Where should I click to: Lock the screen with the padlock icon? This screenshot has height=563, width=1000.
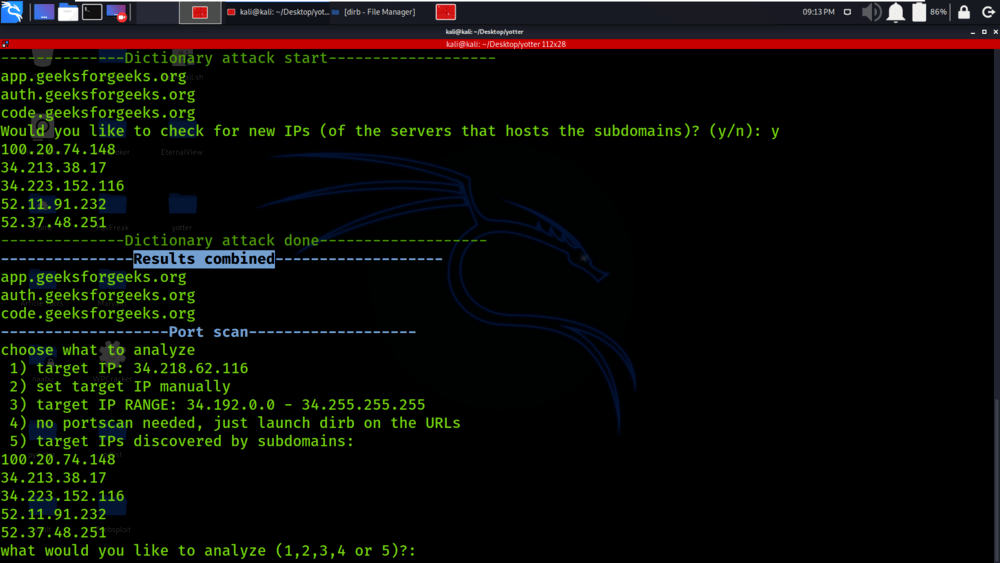click(964, 12)
